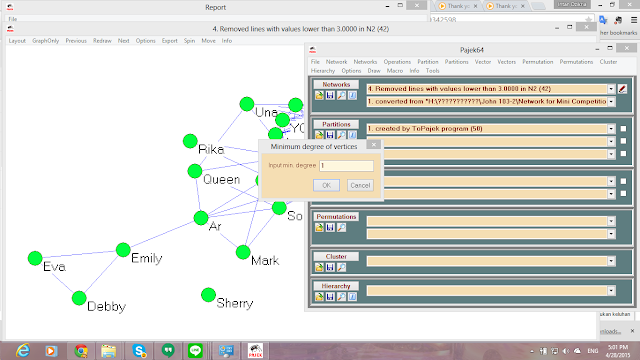View network magnifier icon in Networks panel

click(341, 96)
